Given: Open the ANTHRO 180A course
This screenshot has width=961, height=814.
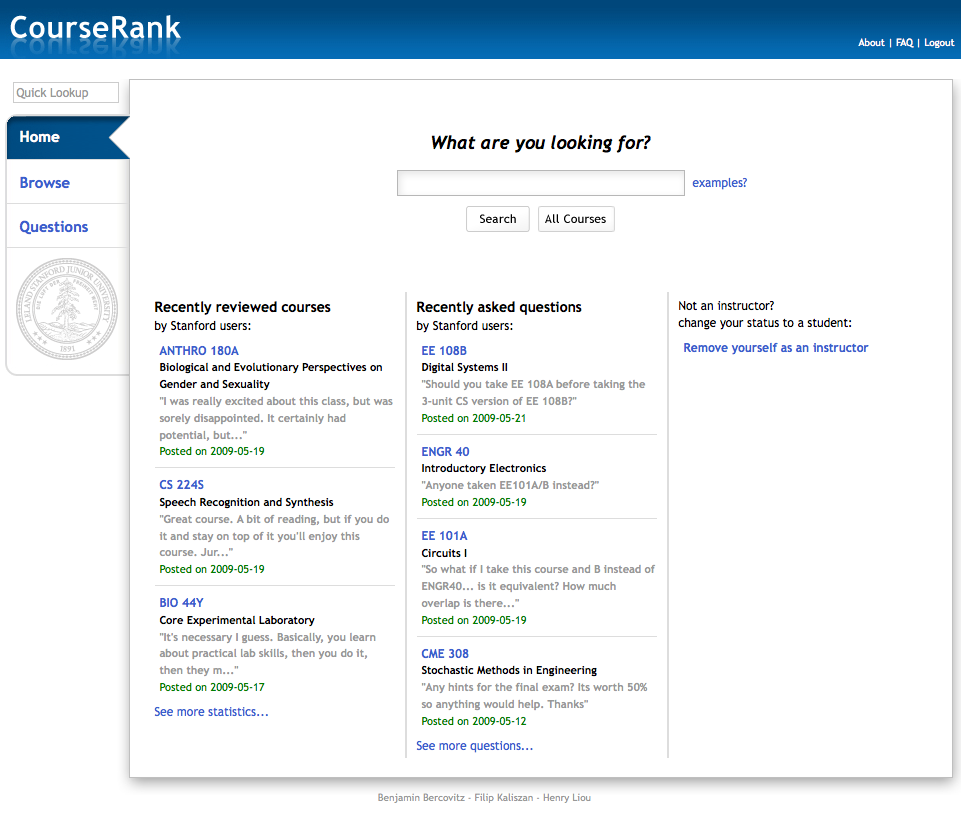Looking at the screenshot, I should (x=199, y=351).
